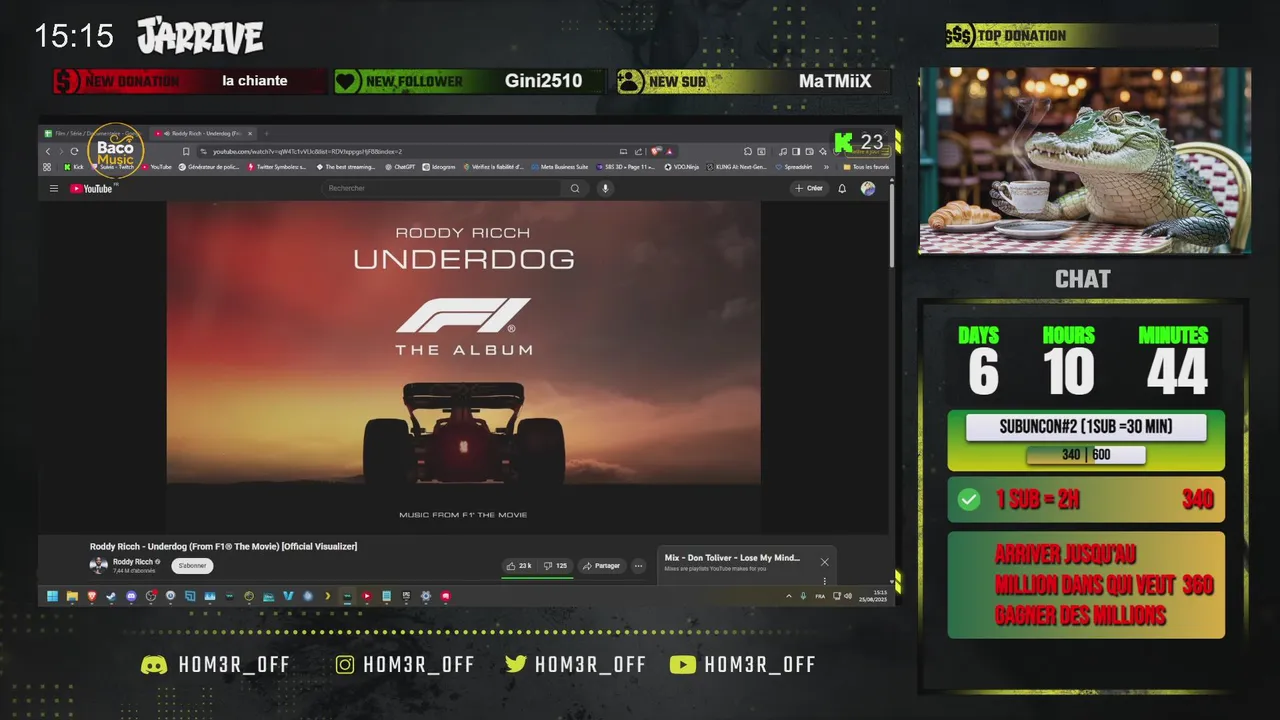
Task: Go to the YouTube logo home
Action: tap(92, 188)
